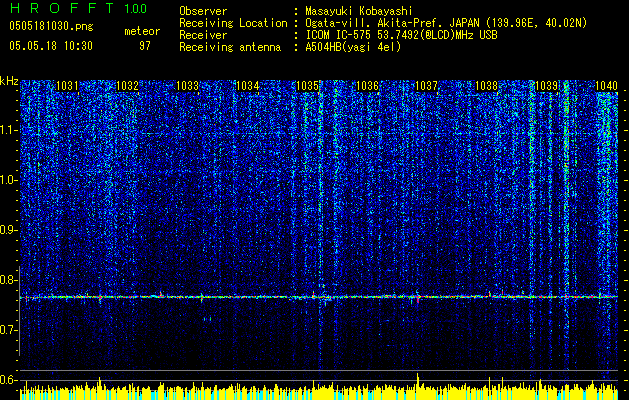Click the 0.8 kHz axis label
The height and width of the screenshot is (400, 629).
[9, 280]
